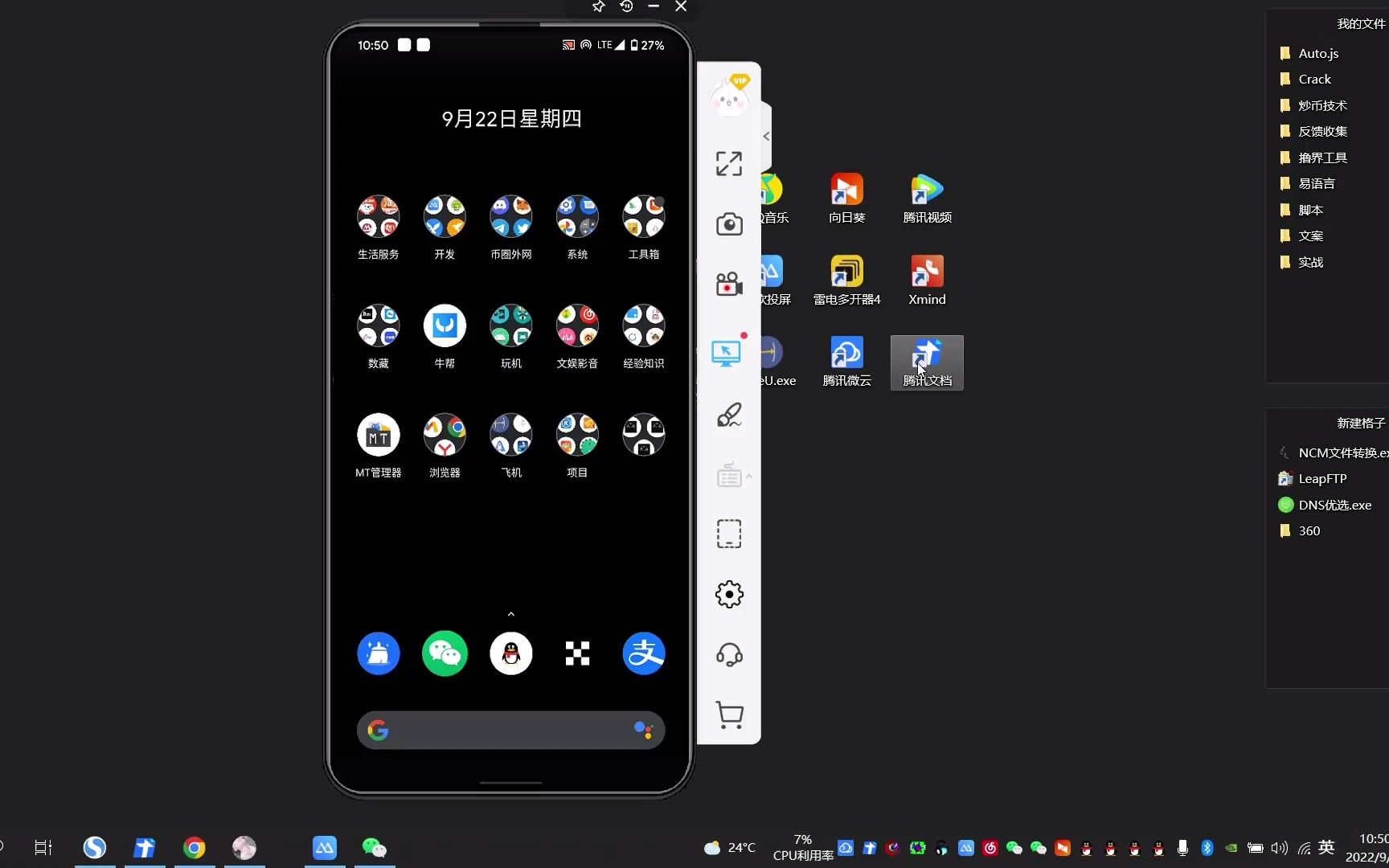Viewport: 1389px width, 868px height.
Task: Select the 360 folder
Action: tap(1299, 530)
